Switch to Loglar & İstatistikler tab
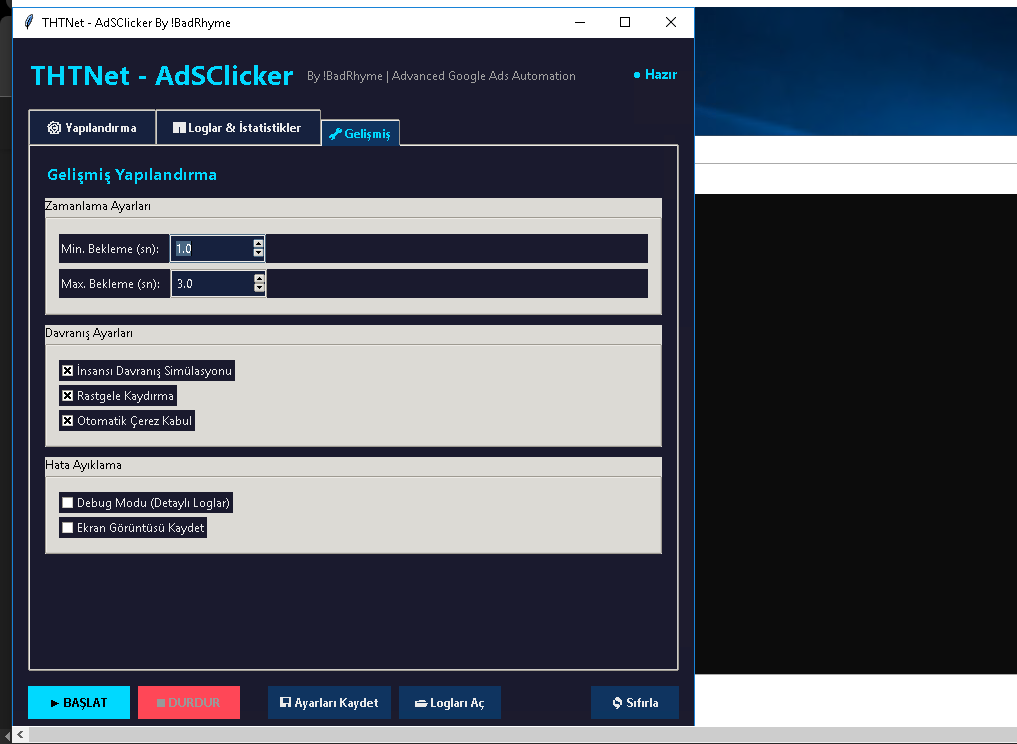Viewport: 1017px width, 744px height. tap(237, 128)
